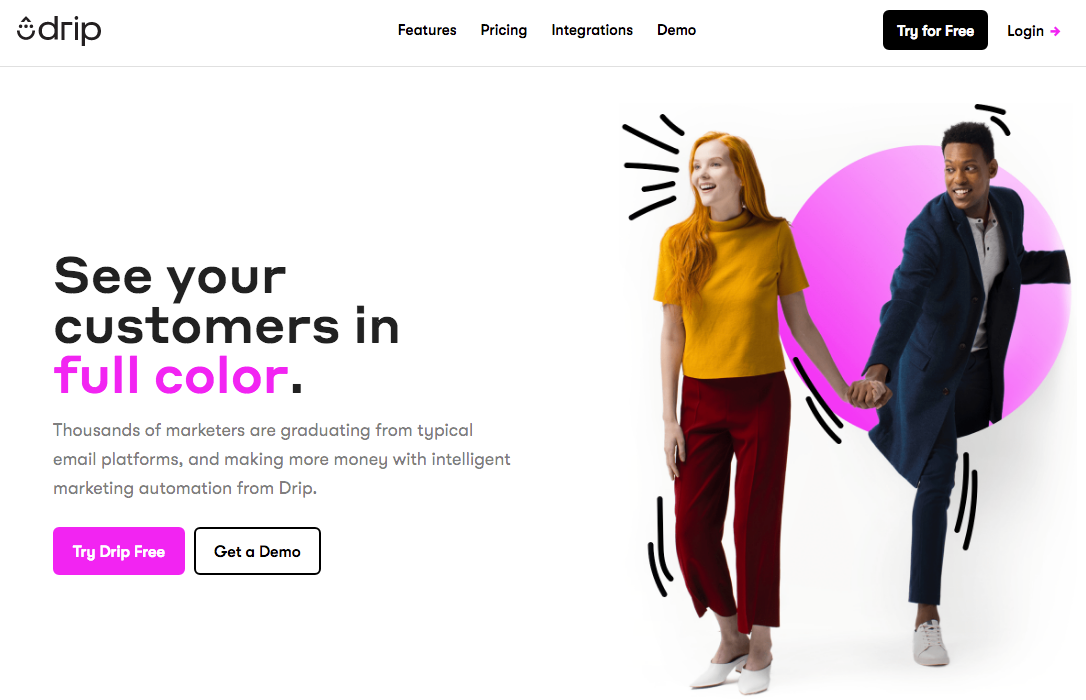Click the man's white sneaker

929,643
